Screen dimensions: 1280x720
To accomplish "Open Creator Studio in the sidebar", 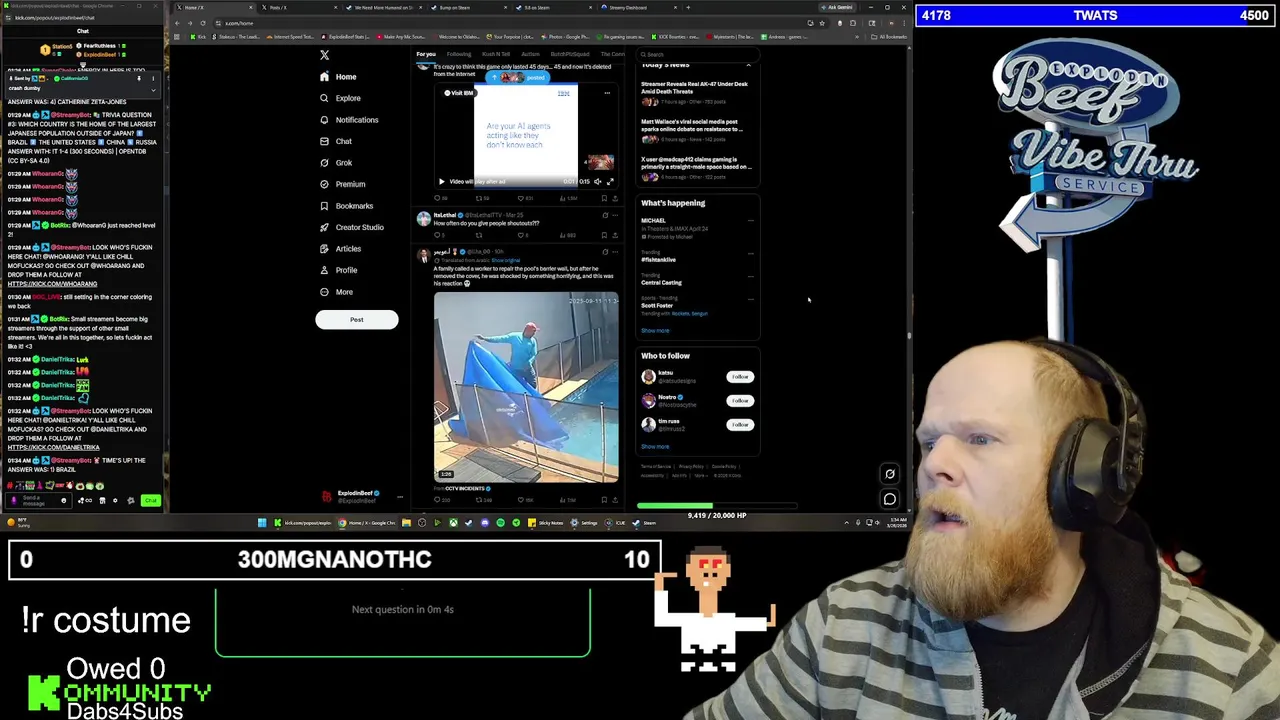I will pyautogui.click(x=351, y=227).
